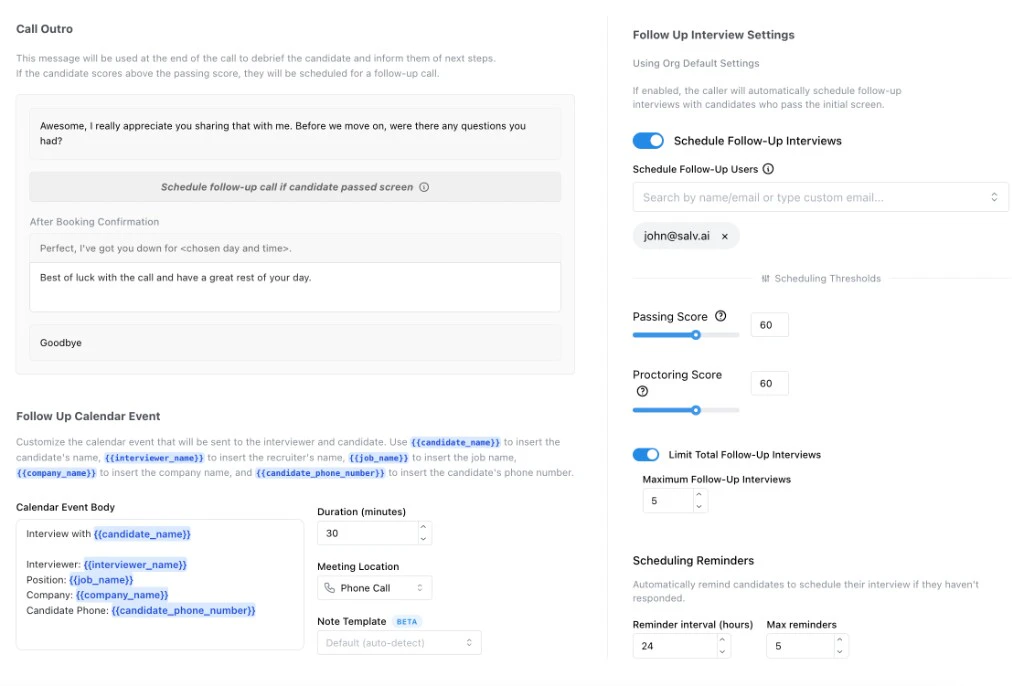1024x686 pixels.
Task: Click the Calendar Event Body text area
Action: coord(160,585)
